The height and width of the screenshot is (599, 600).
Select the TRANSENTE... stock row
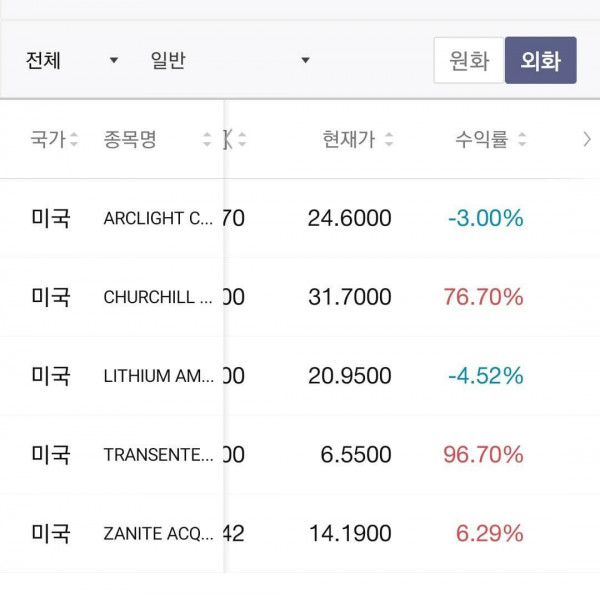click(300, 455)
